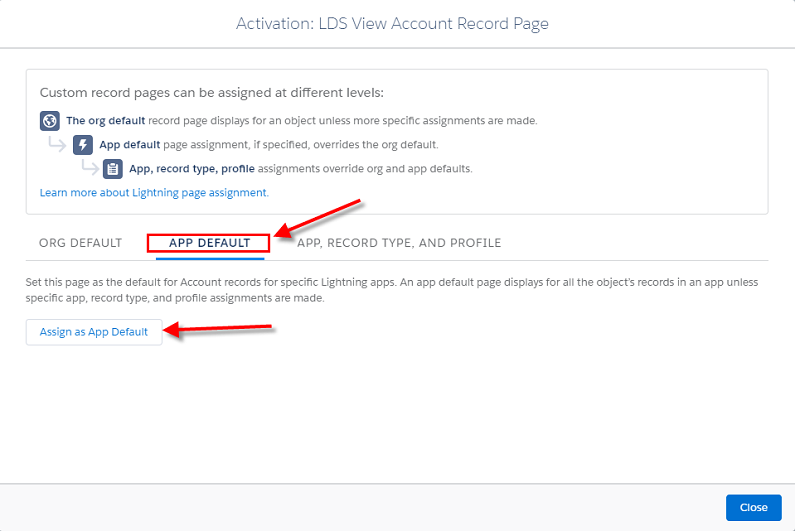Click Assign as App Default button
The width and height of the screenshot is (795, 531).
94,332
